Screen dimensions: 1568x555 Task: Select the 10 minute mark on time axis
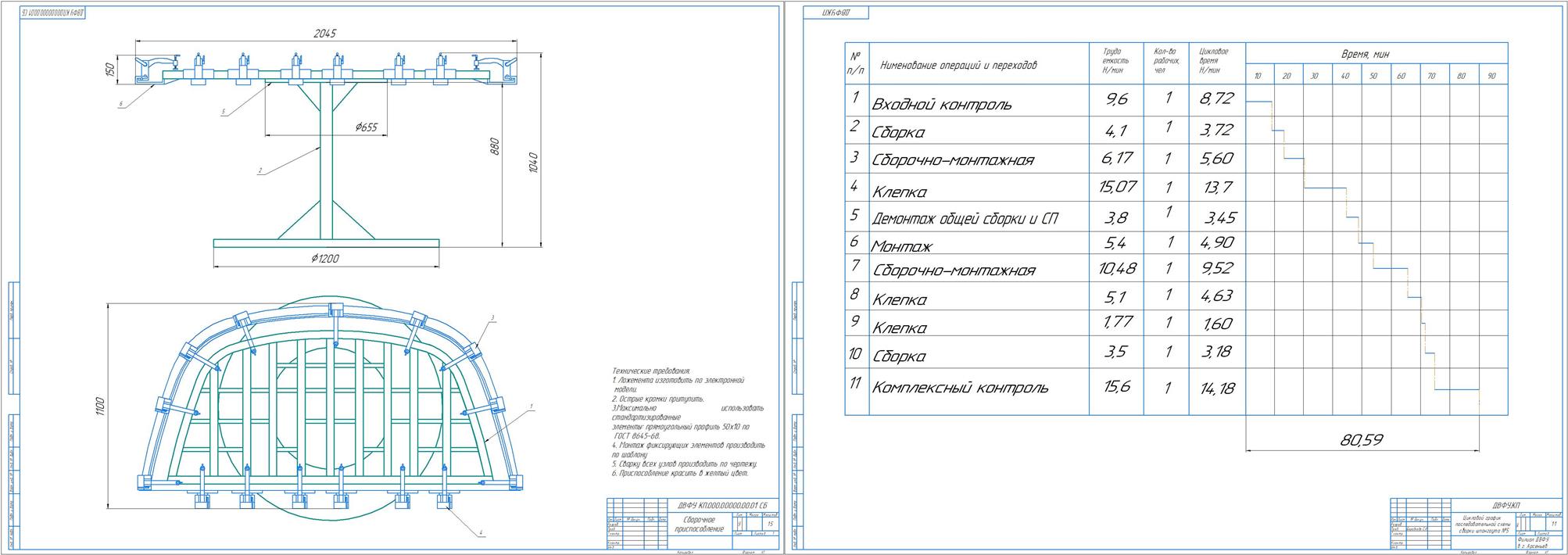(x=1257, y=76)
